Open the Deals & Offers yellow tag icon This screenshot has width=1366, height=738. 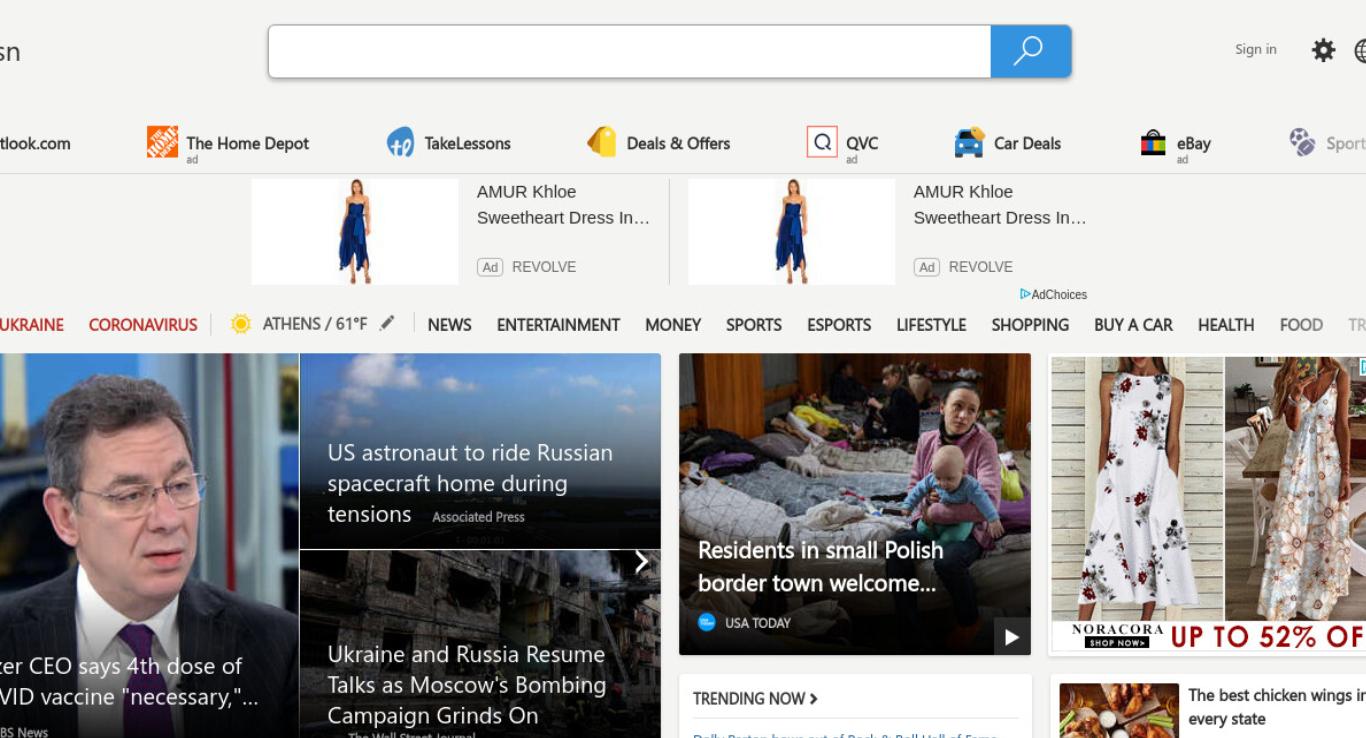[602, 142]
